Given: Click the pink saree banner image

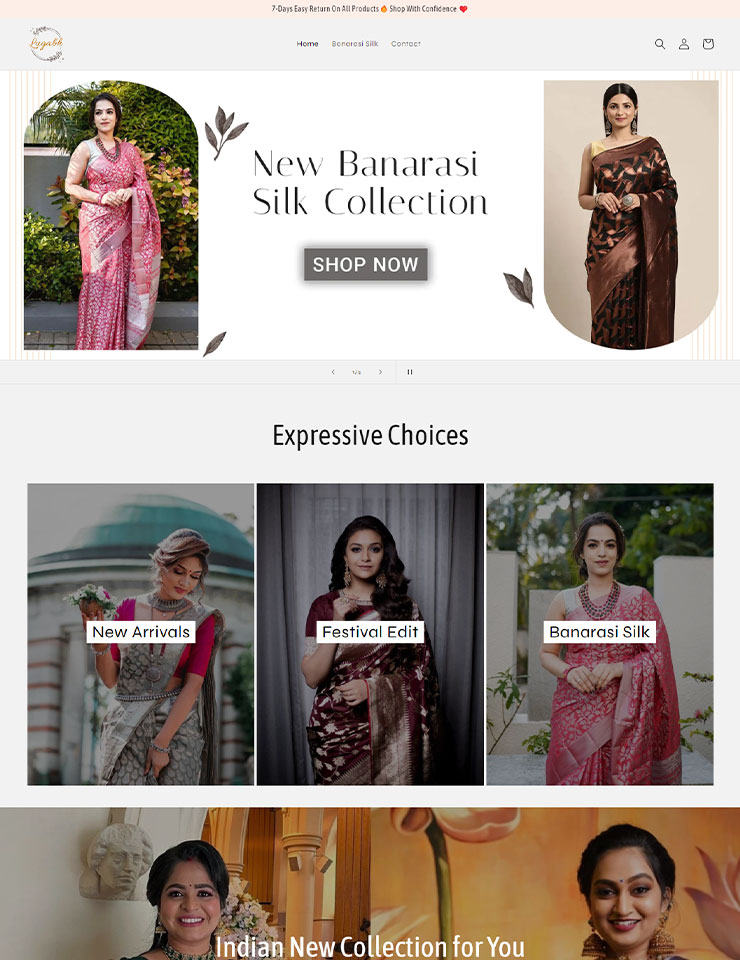Looking at the screenshot, I should [111, 215].
